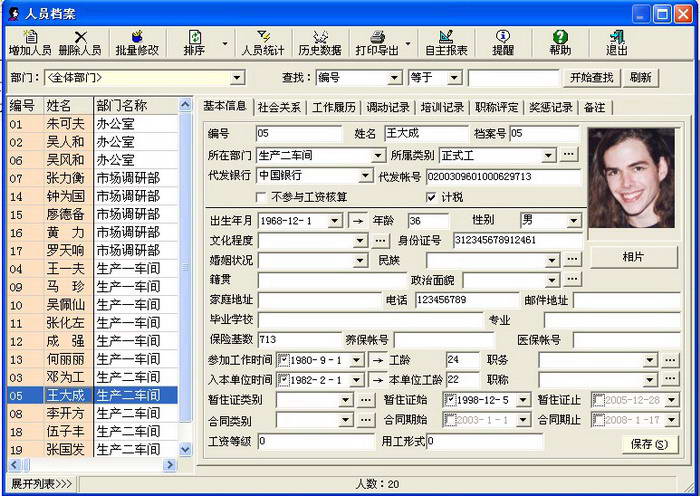Click the employee list horizontal scrollbar right arrow
The height and width of the screenshot is (496, 700).
tap(170, 465)
